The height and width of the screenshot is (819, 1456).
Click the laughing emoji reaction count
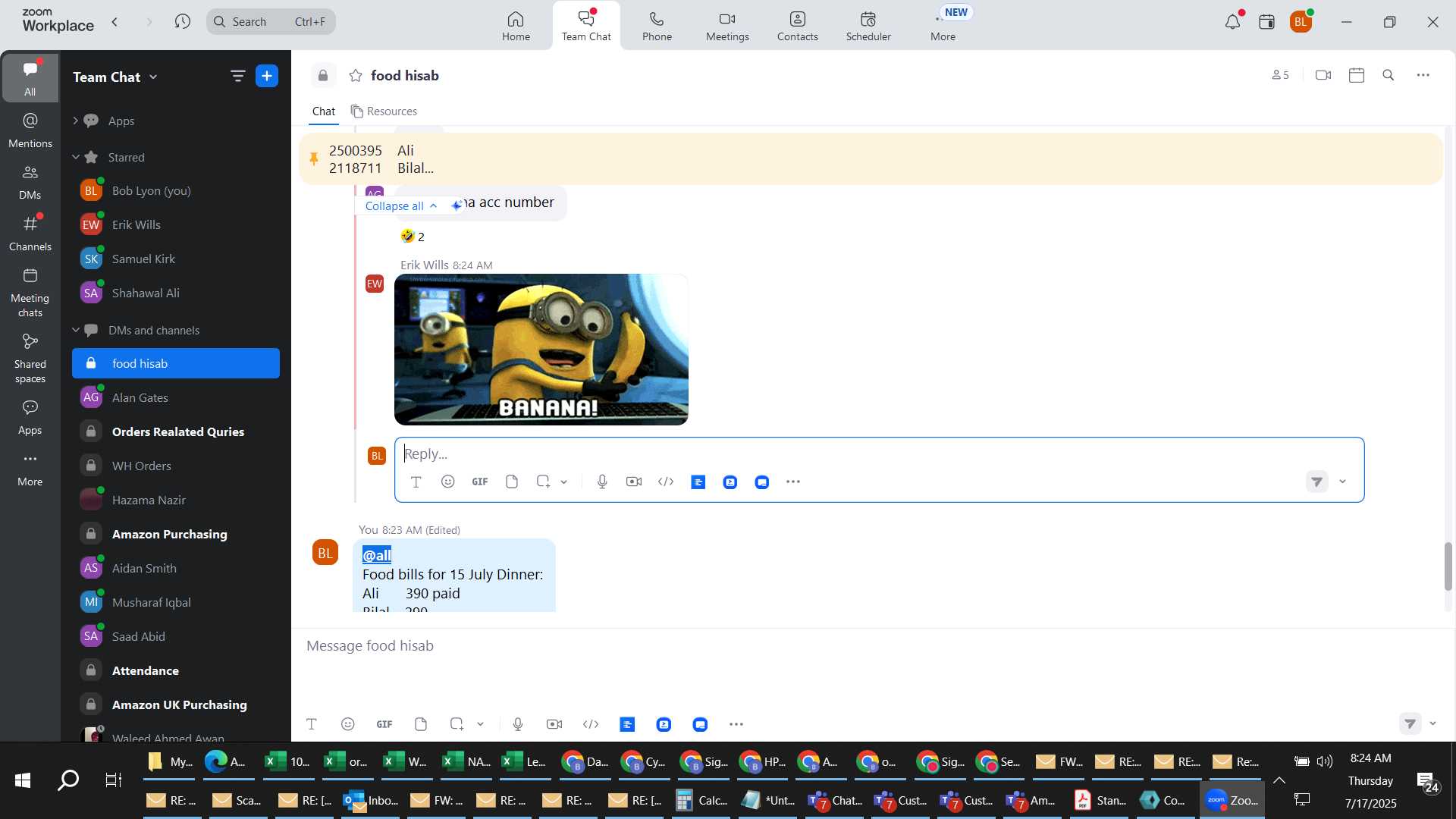tap(413, 237)
